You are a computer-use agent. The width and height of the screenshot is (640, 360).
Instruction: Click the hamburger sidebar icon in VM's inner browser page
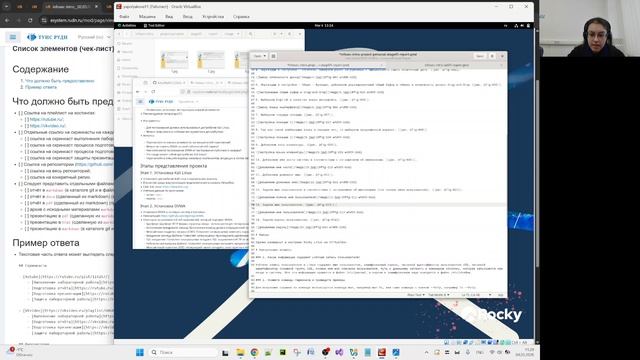pyautogui.click(x=140, y=101)
